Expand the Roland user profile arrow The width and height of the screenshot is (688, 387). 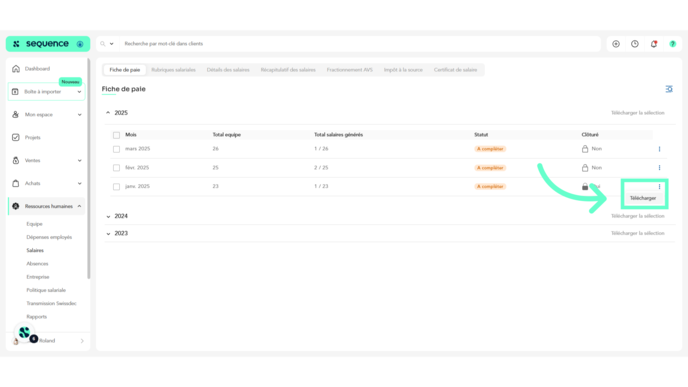[82, 341]
